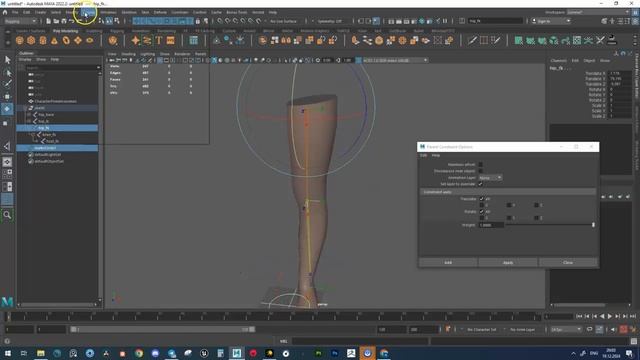Click the Multi-Cut tool shelf icon

coord(472,40)
